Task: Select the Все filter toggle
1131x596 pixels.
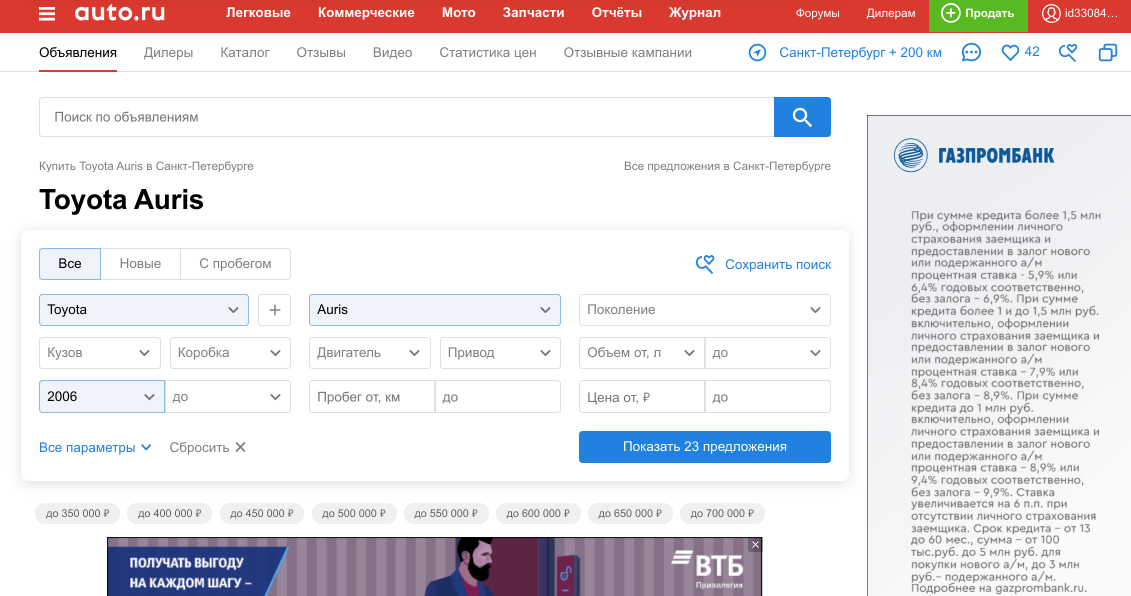Action: [70, 264]
